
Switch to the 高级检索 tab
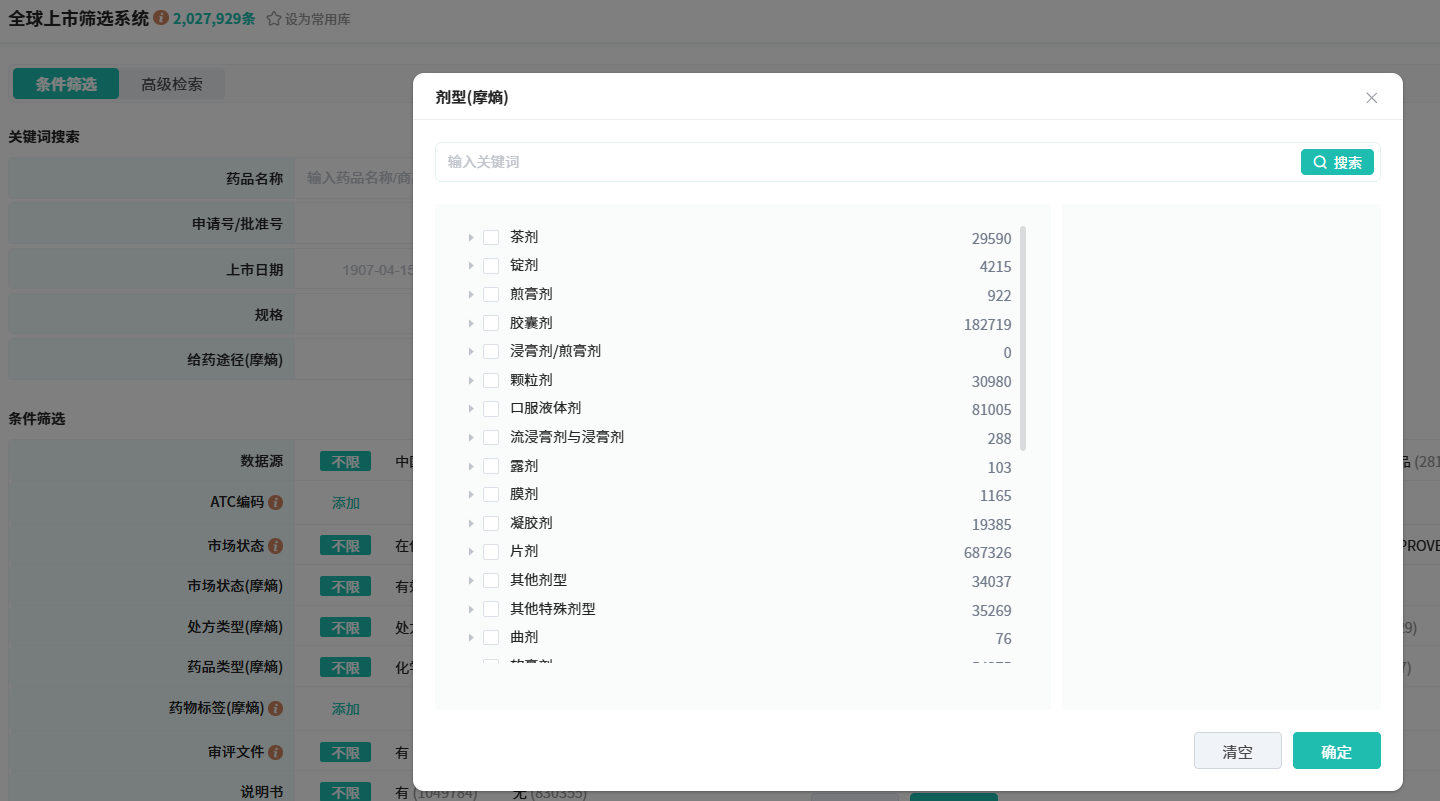pyautogui.click(x=172, y=84)
